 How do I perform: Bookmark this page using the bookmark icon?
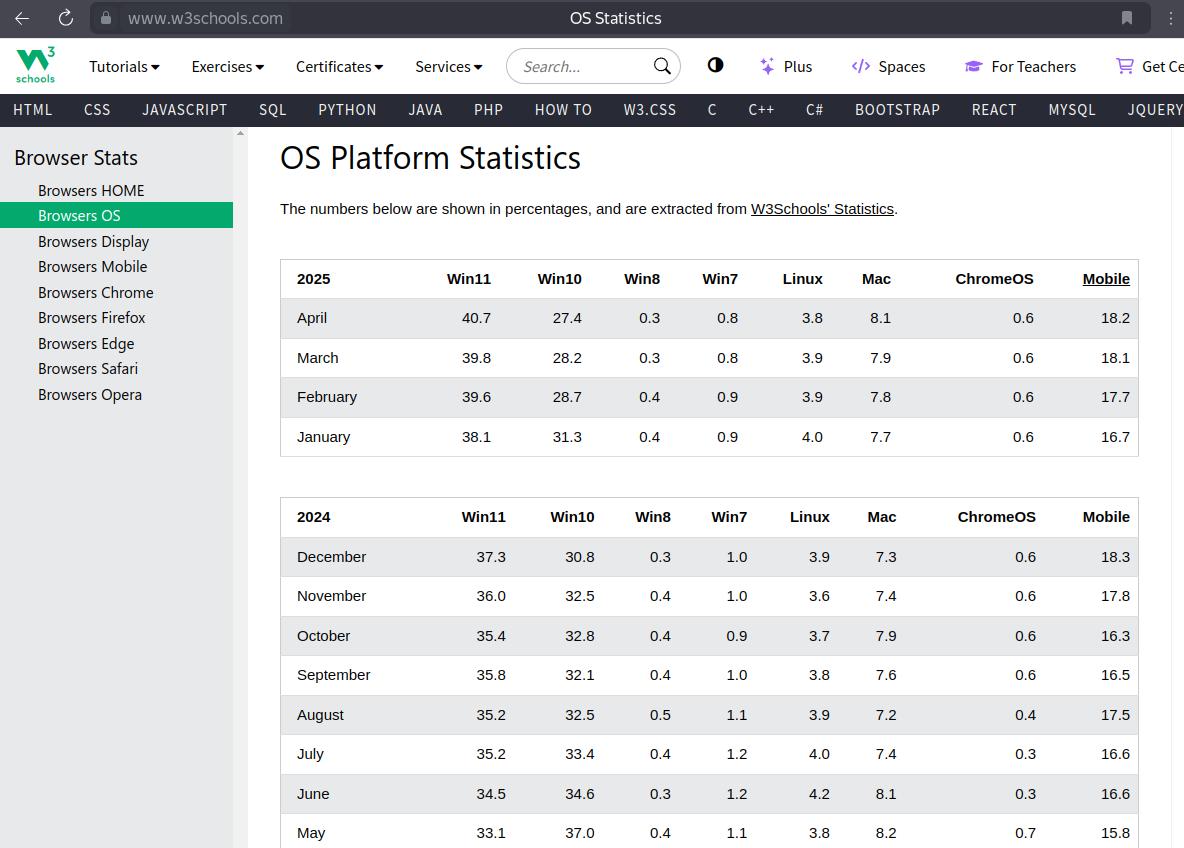tap(1127, 18)
